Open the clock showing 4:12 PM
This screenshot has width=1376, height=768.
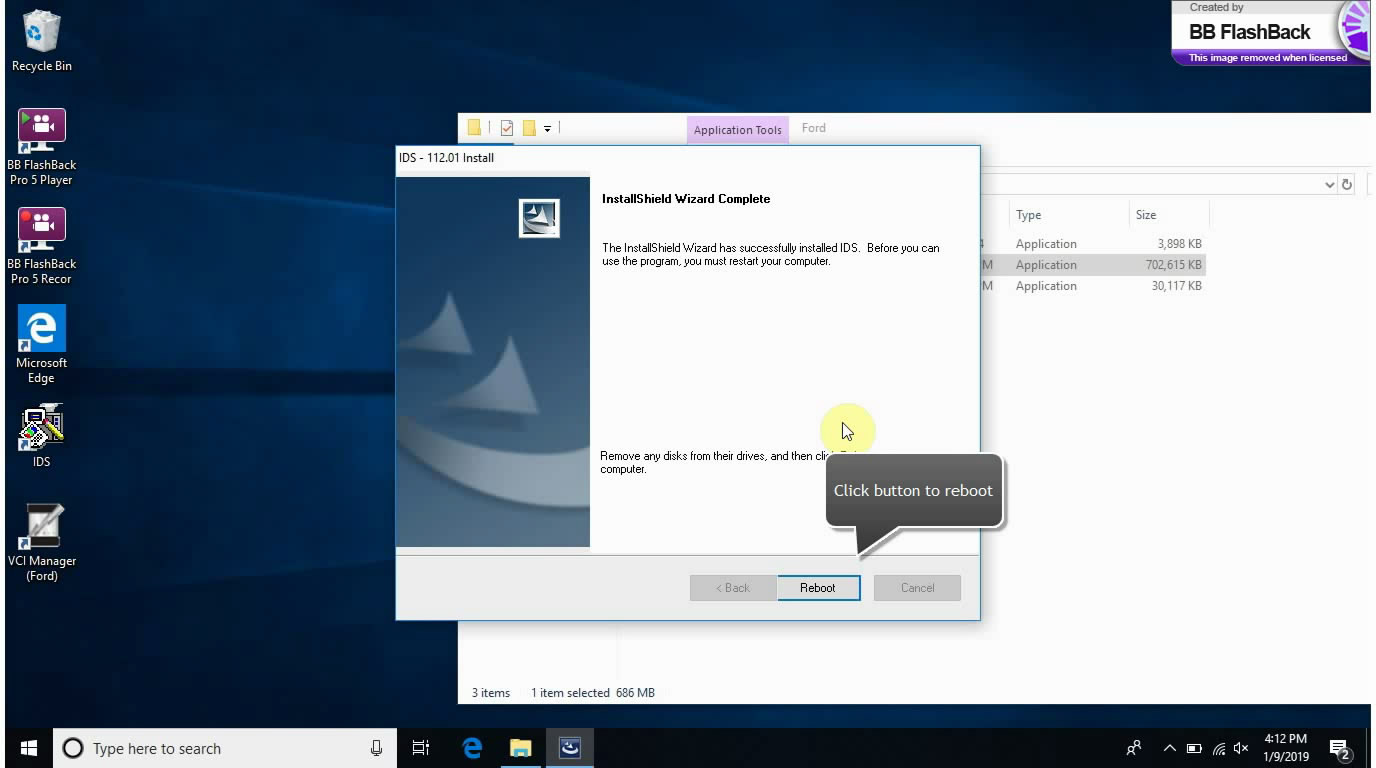tap(1285, 748)
